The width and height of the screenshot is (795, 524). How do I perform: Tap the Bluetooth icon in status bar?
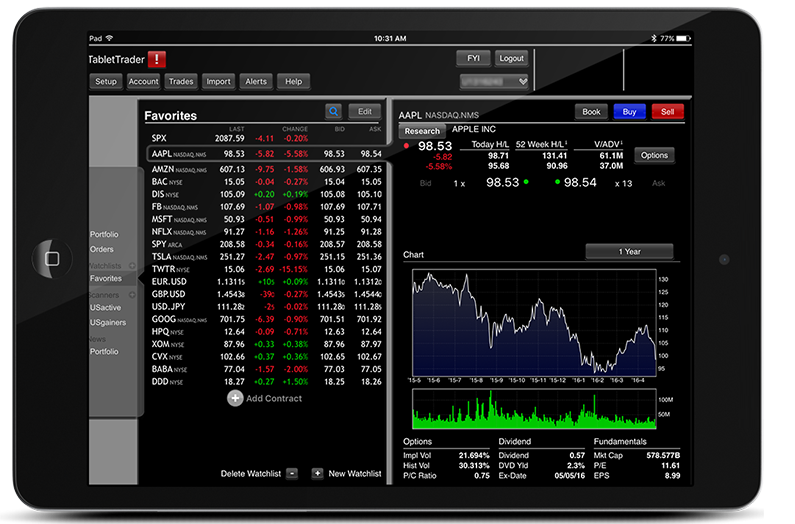[x=654, y=39]
